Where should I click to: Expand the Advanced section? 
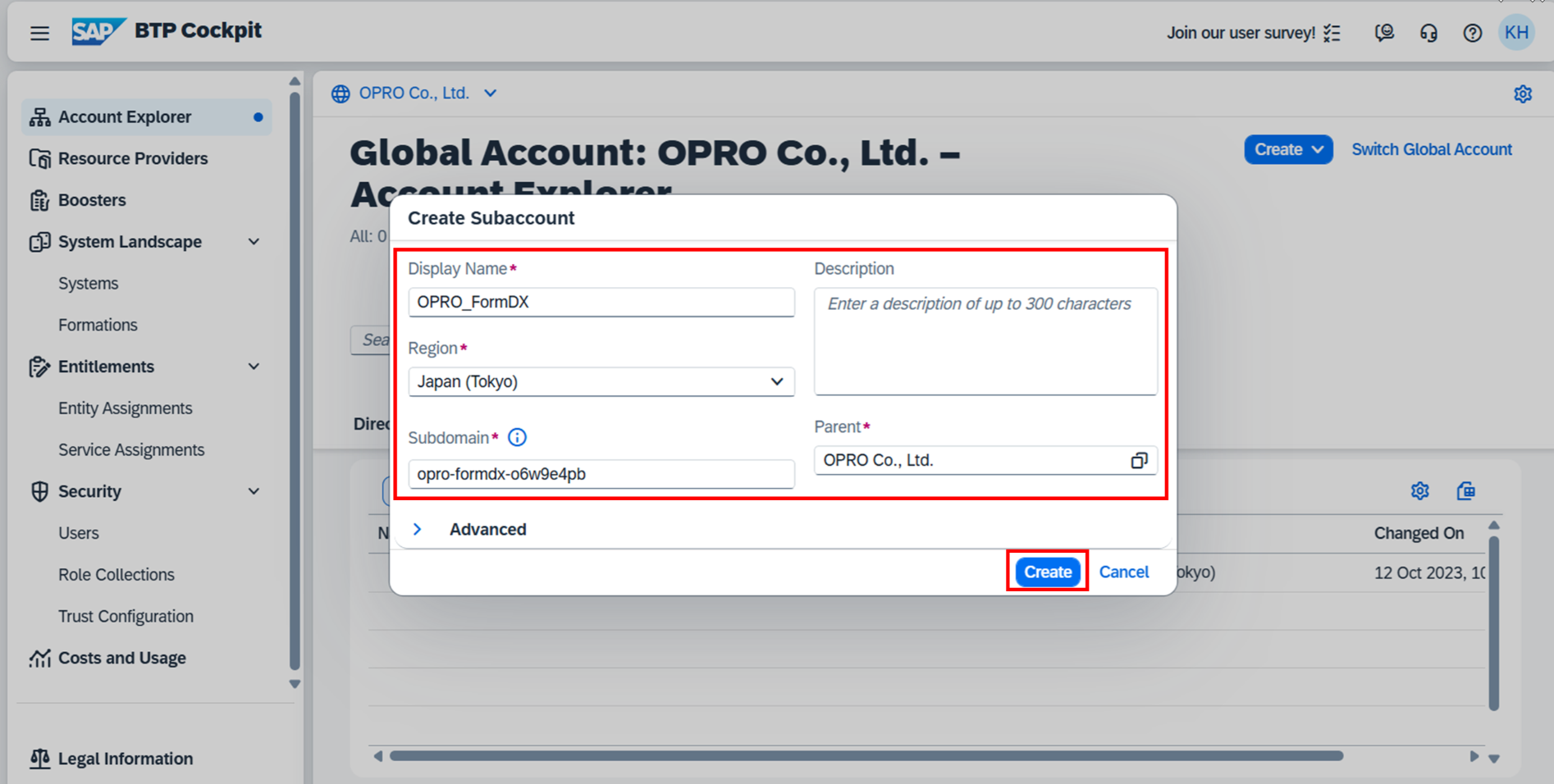click(418, 530)
